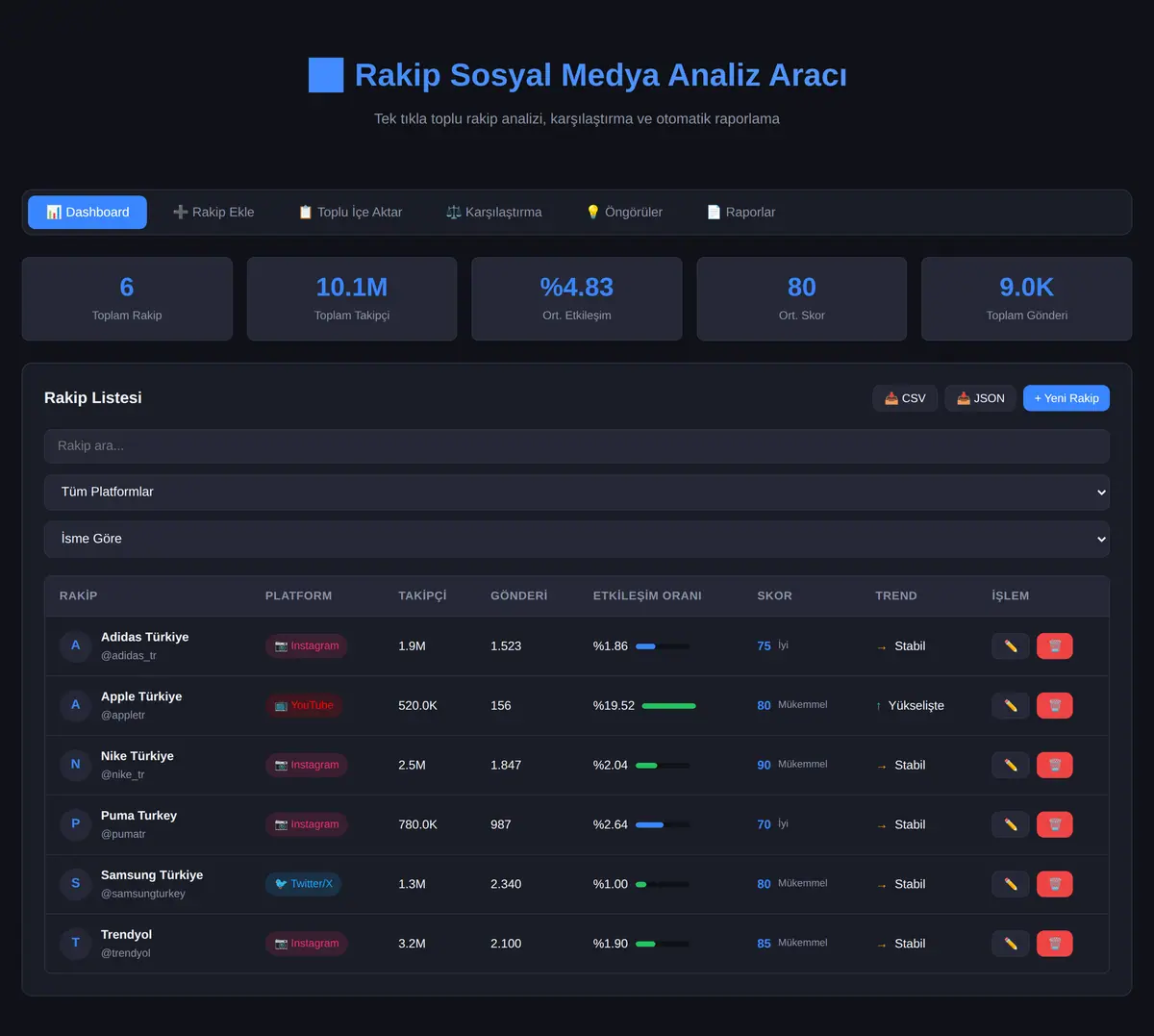Viewport: 1154px width, 1036px height.
Task: Edit Nike Türkiye entry
Action: pyautogui.click(x=1011, y=766)
